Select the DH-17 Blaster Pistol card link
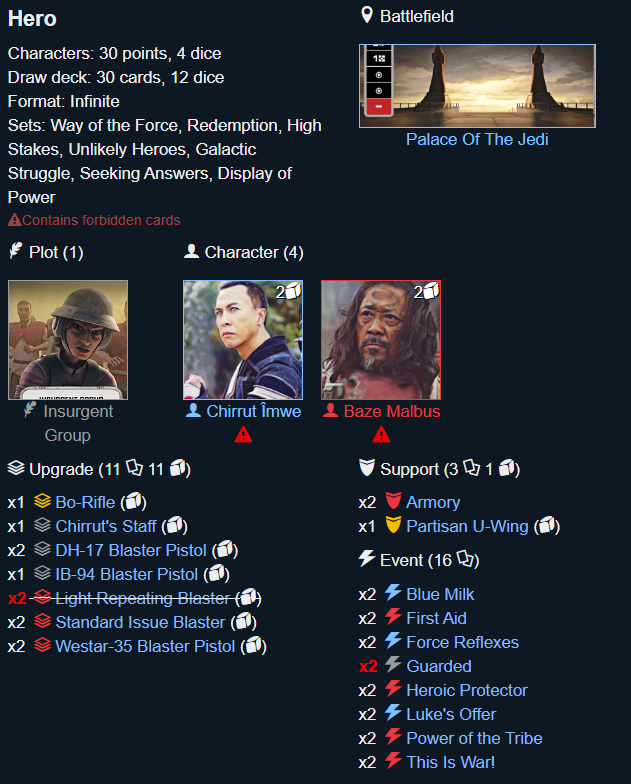The image size is (631, 784). tap(131, 550)
